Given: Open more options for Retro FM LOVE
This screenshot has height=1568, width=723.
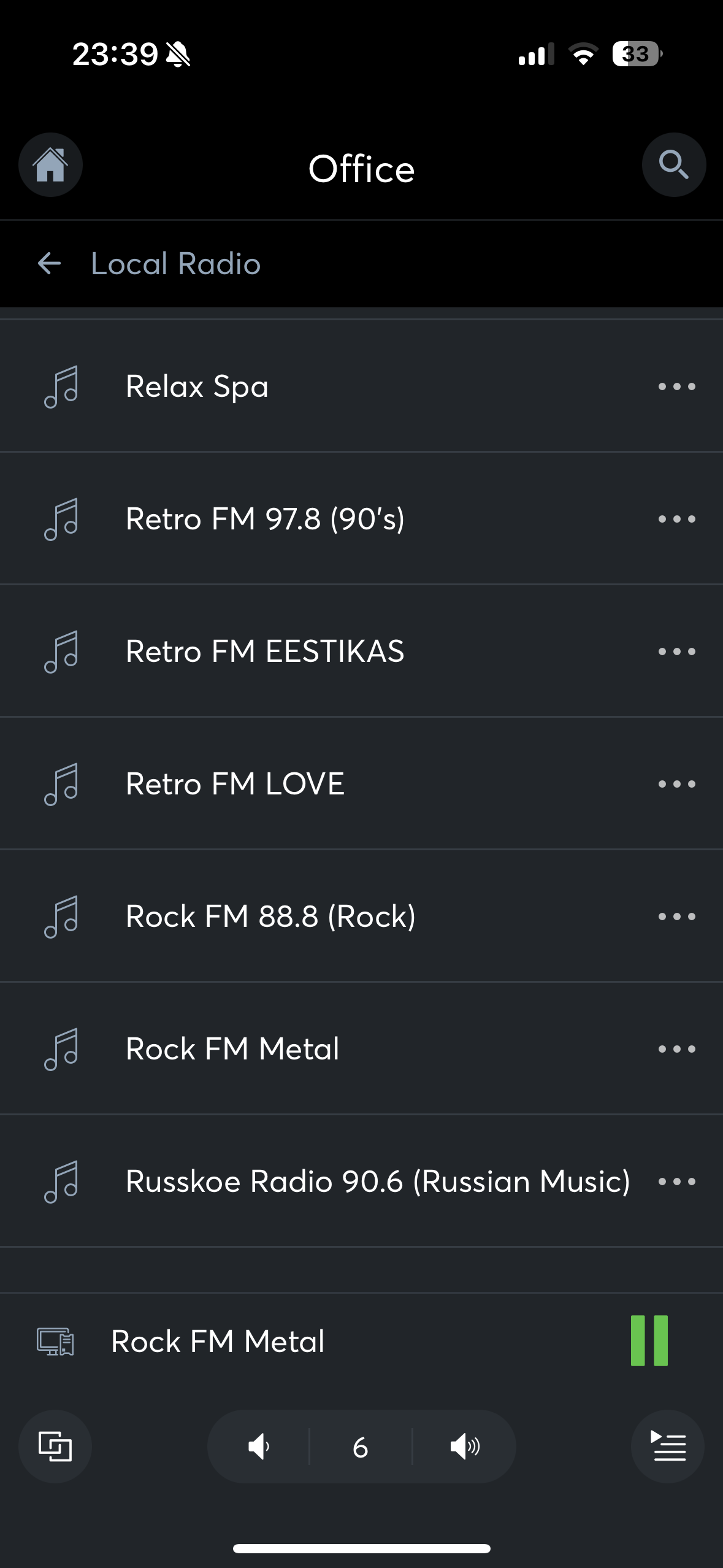Looking at the screenshot, I should pyautogui.click(x=676, y=784).
